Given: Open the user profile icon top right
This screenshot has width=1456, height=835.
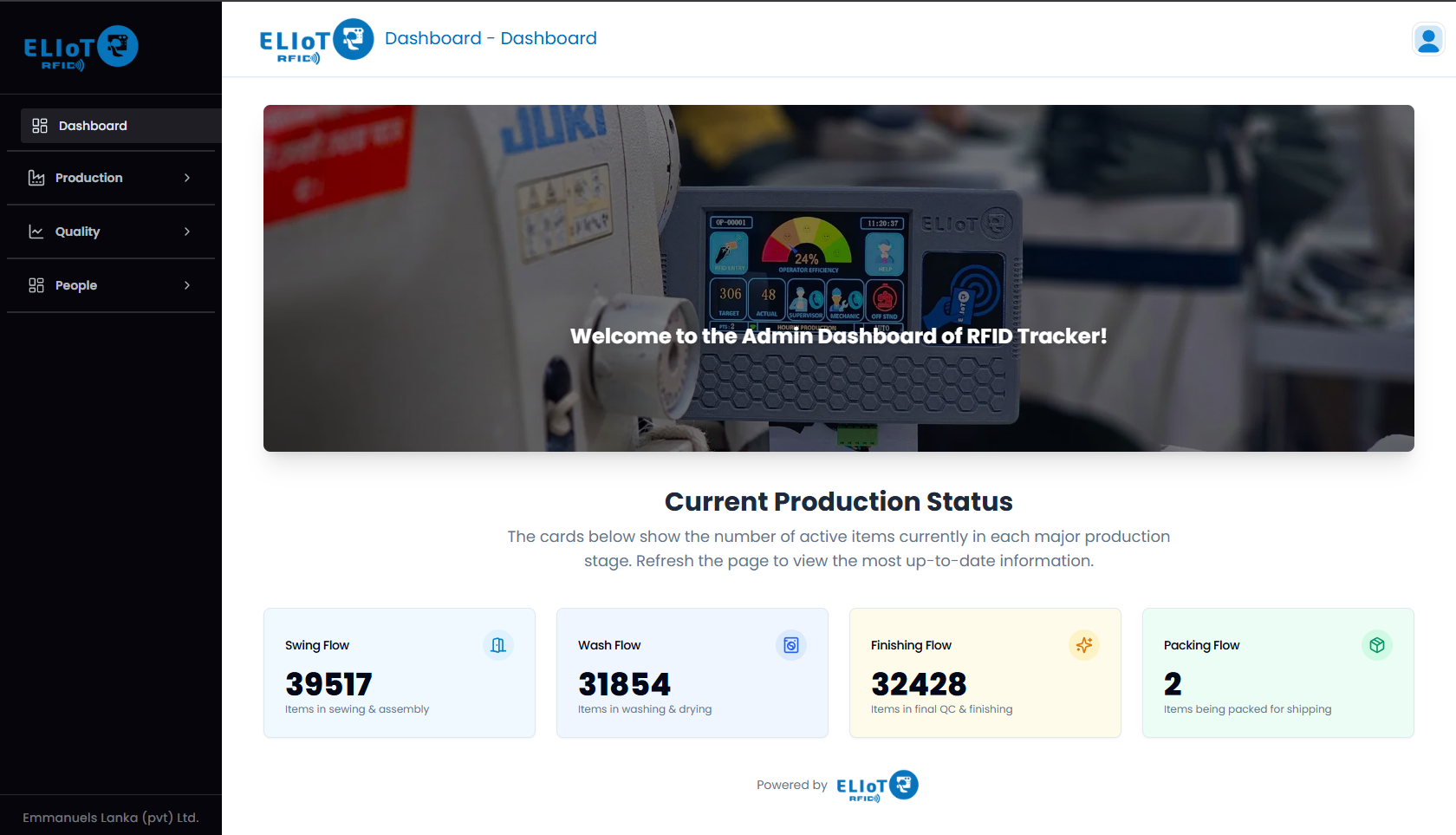Looking at the screenshot, I should (1427, 39).
